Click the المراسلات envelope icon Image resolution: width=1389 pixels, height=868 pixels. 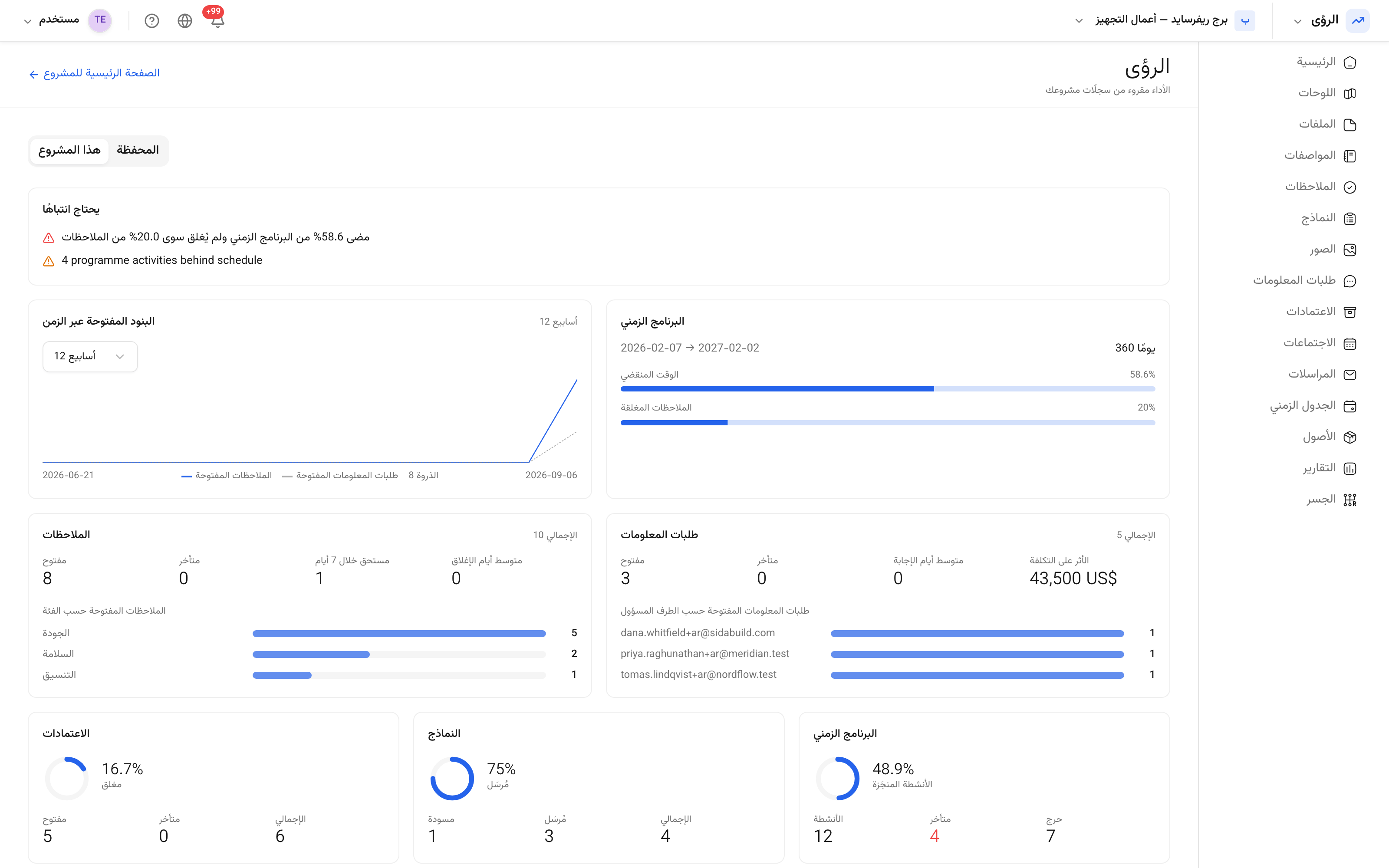(x=1350, y=374)
